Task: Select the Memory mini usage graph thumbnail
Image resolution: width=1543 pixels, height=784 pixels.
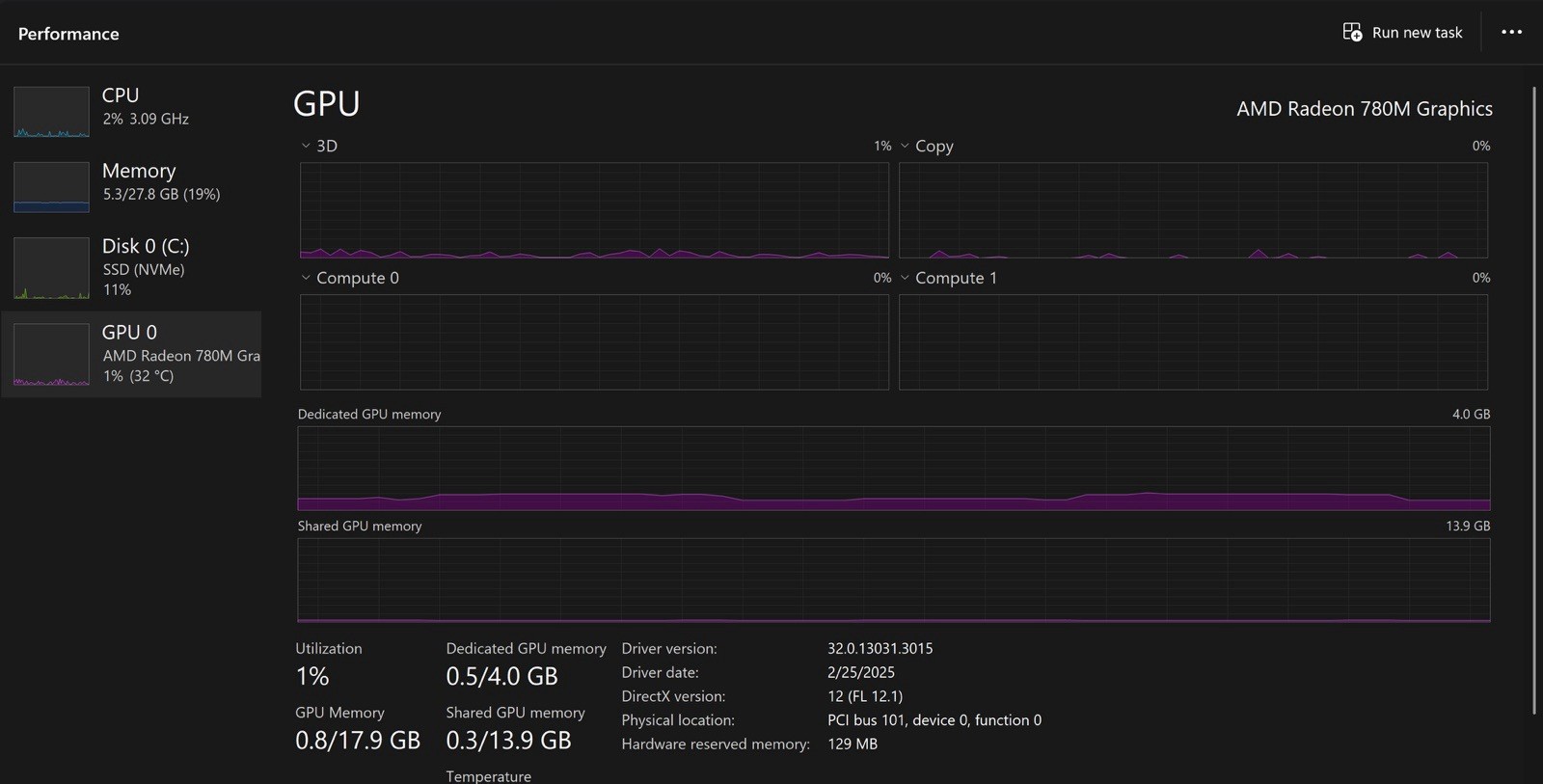Action: coord(51,187)
